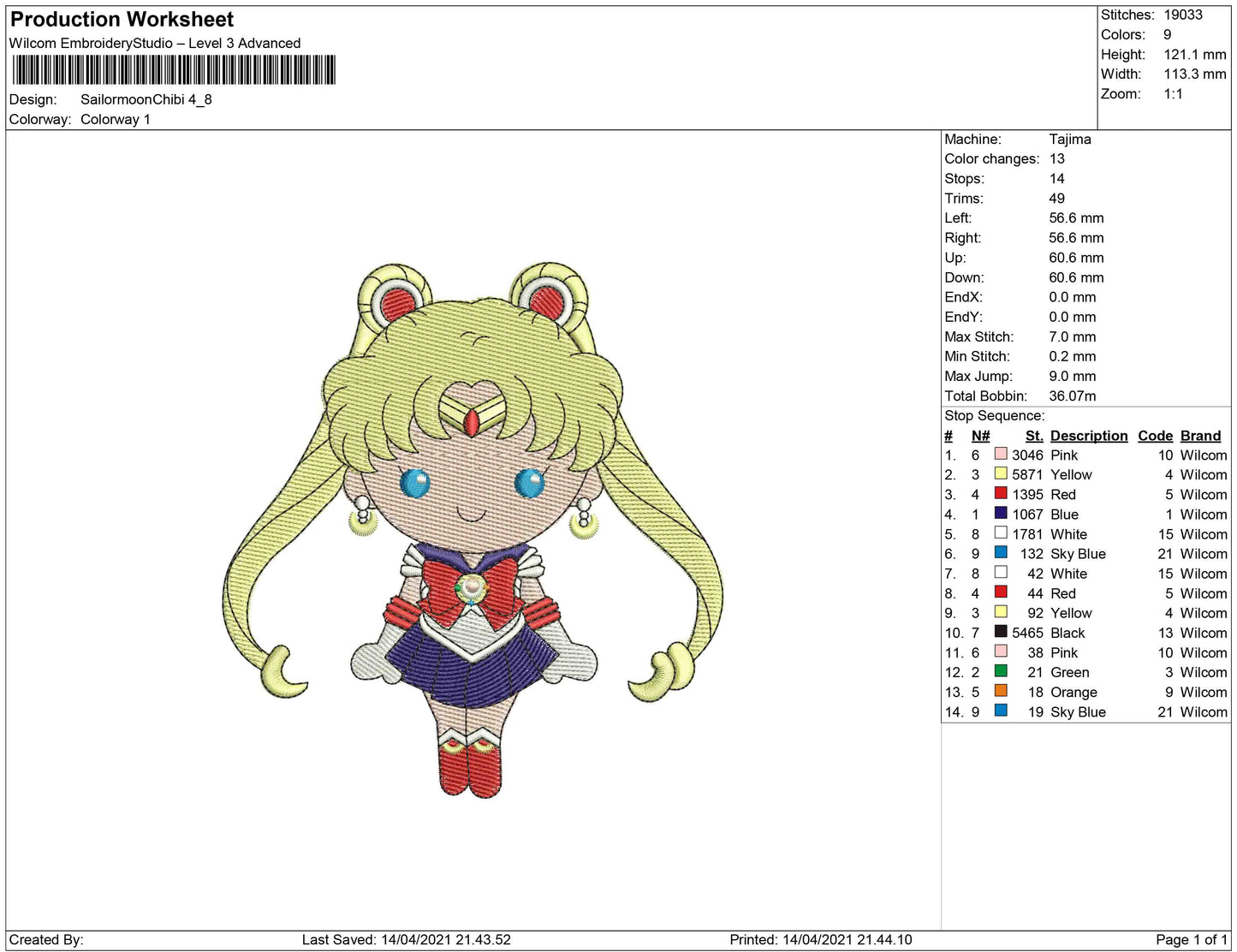Select the design name SailormoonChibi 4_8
The width and height of the screenshot is (1237, 952).
click(146, 99)
